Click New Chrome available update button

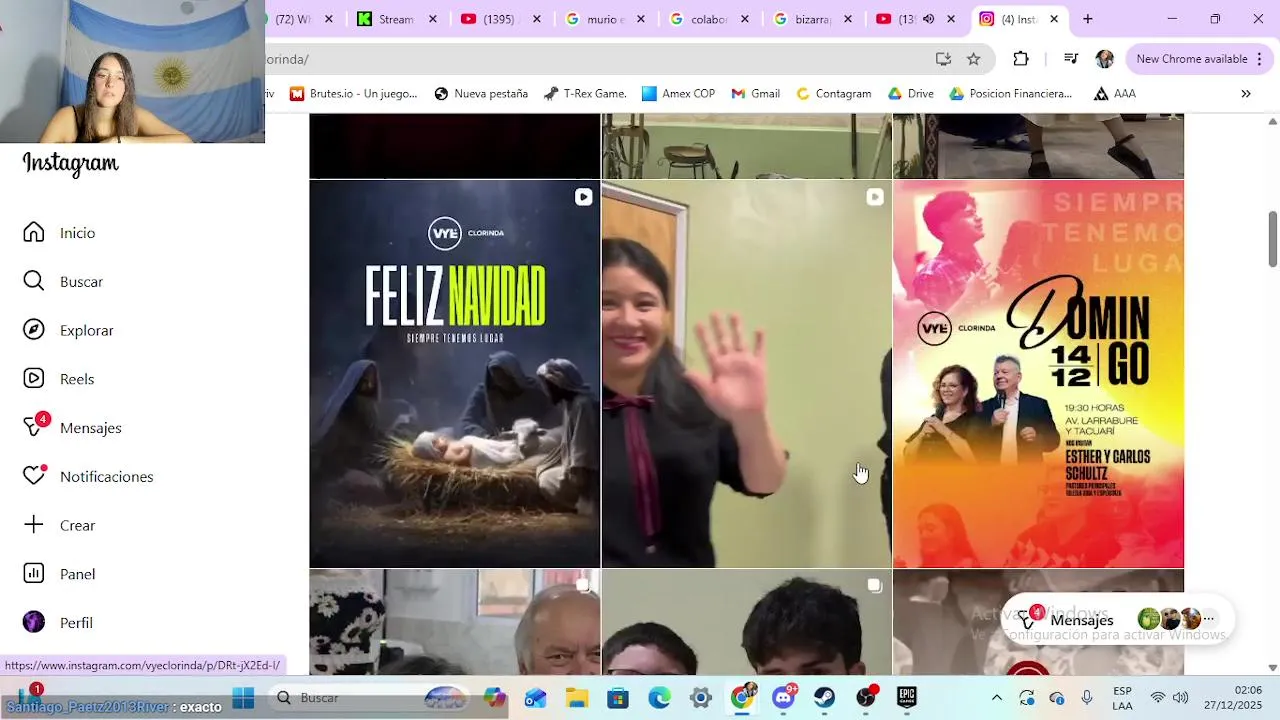(x=1198, y=59)
